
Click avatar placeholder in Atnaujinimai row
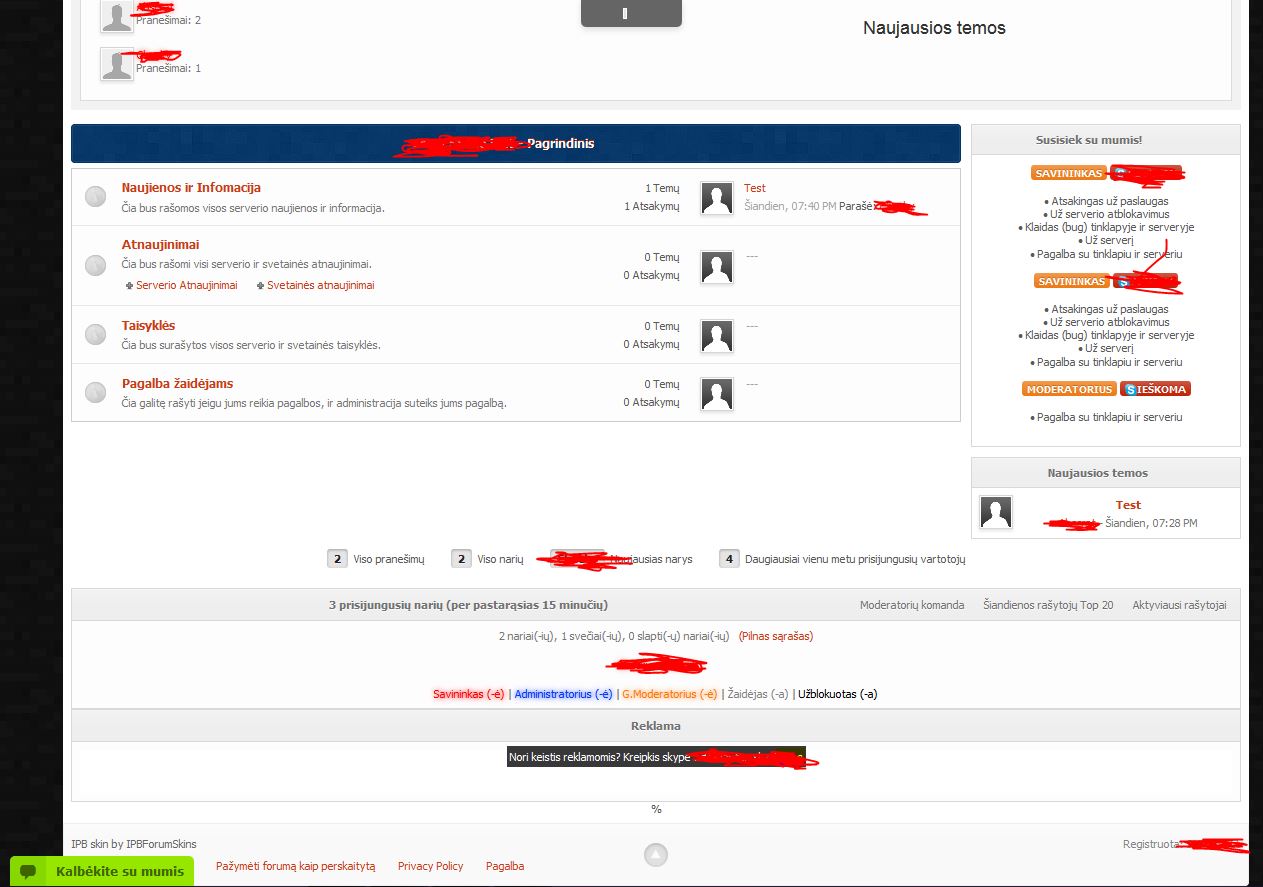click(x=717, y=266)
